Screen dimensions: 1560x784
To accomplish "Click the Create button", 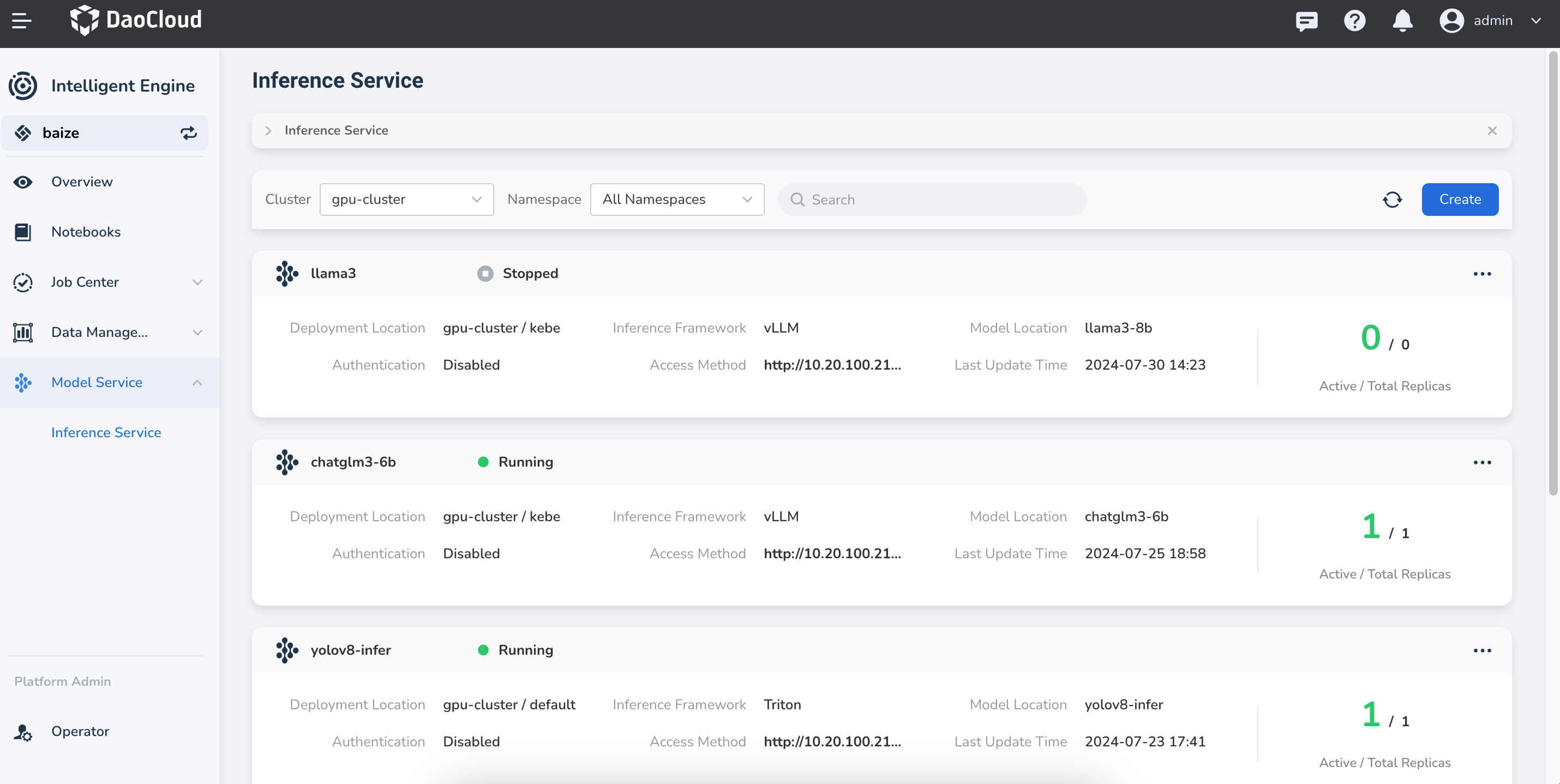I will [x=1460, y=200].
